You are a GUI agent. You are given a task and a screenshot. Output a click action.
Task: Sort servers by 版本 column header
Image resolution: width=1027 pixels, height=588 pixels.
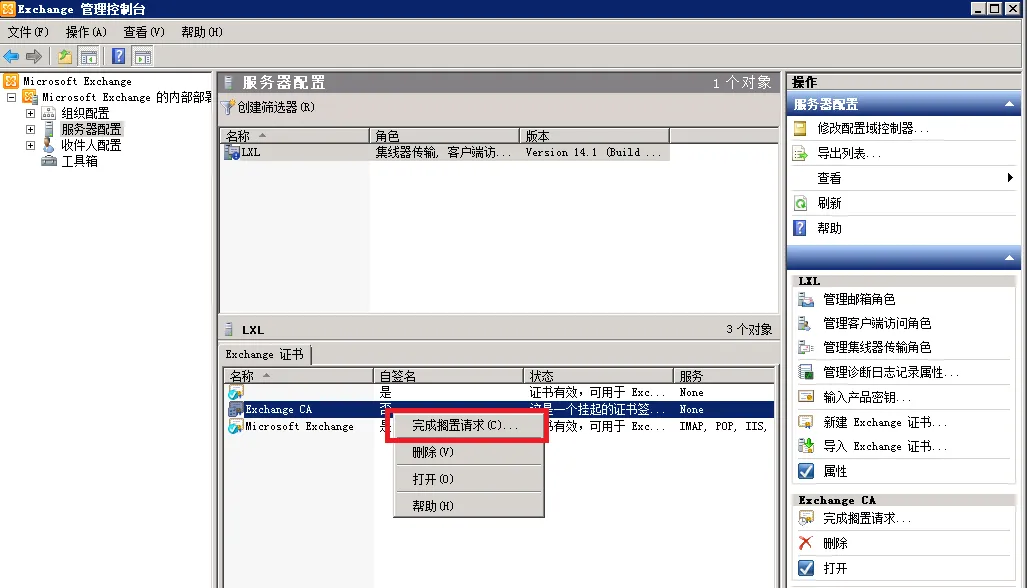point(595,136)
